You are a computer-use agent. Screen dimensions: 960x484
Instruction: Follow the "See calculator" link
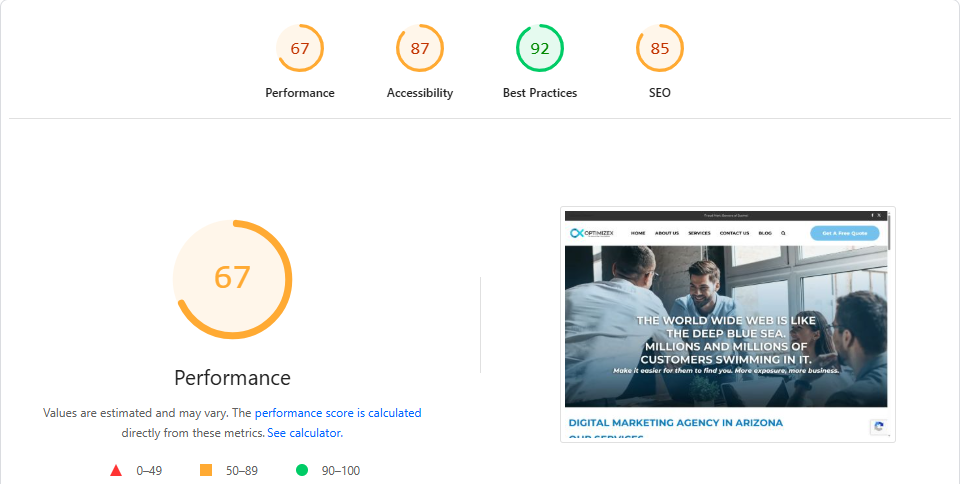coord(304,433)
